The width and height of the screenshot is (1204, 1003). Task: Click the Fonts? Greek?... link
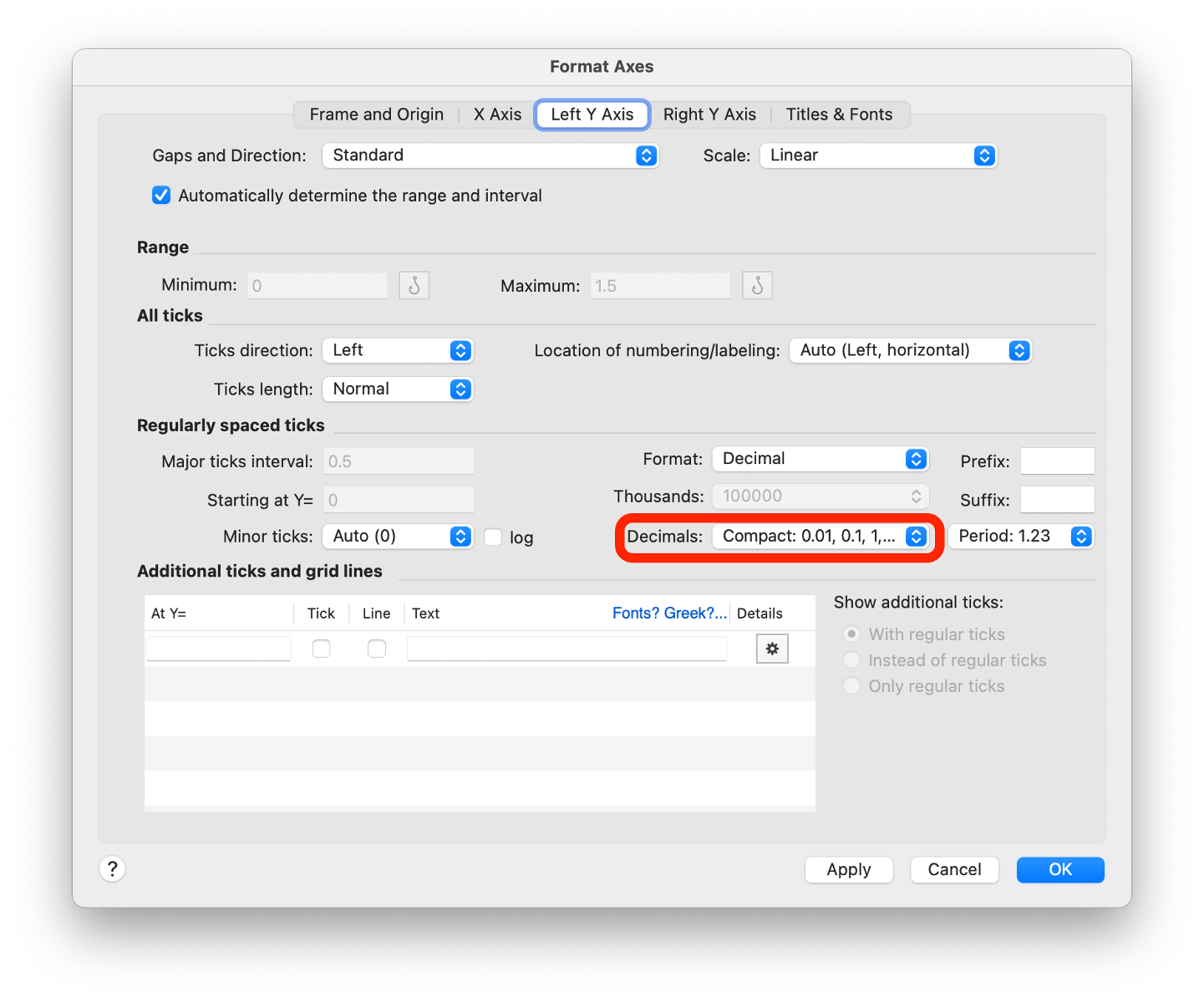(x=669, y=614)
